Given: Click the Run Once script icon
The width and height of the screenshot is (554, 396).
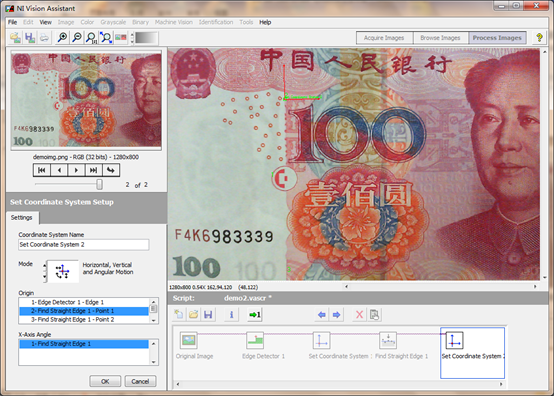Looking at the screenshot, I should coord(254,314).
